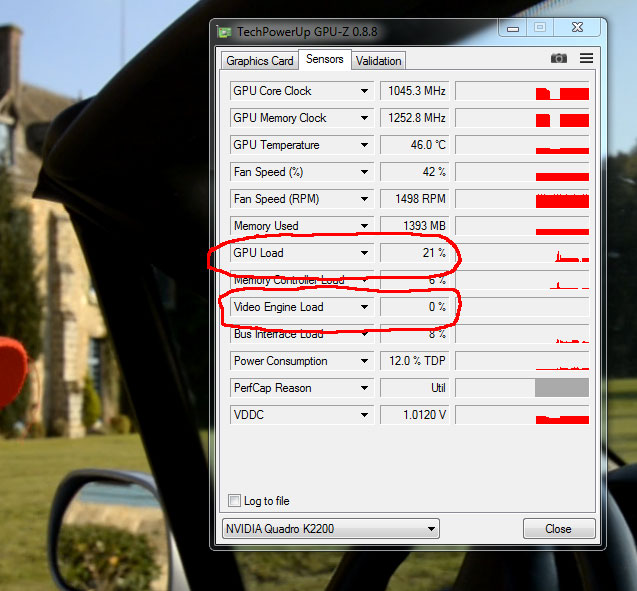The width and height of the screenshot is (637, 591).
Task: Enable the Log to file checkbox
Action: [x=234, y=500]
